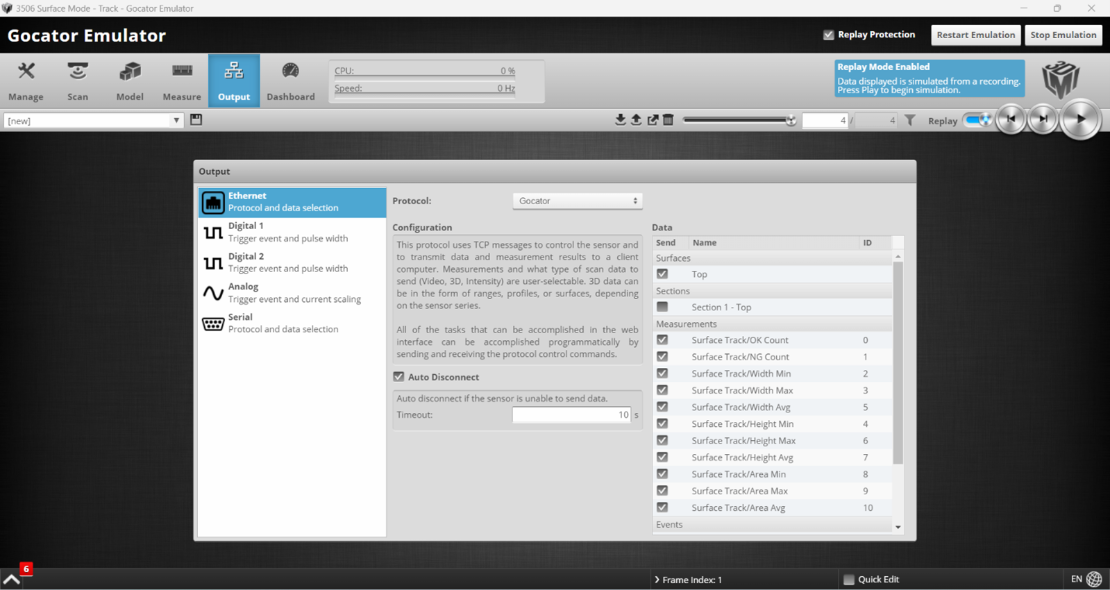The width and height of the screenshot is (1110, 590).
Task: Toggle send for Surface Track/Height Min
Action: 663,424
